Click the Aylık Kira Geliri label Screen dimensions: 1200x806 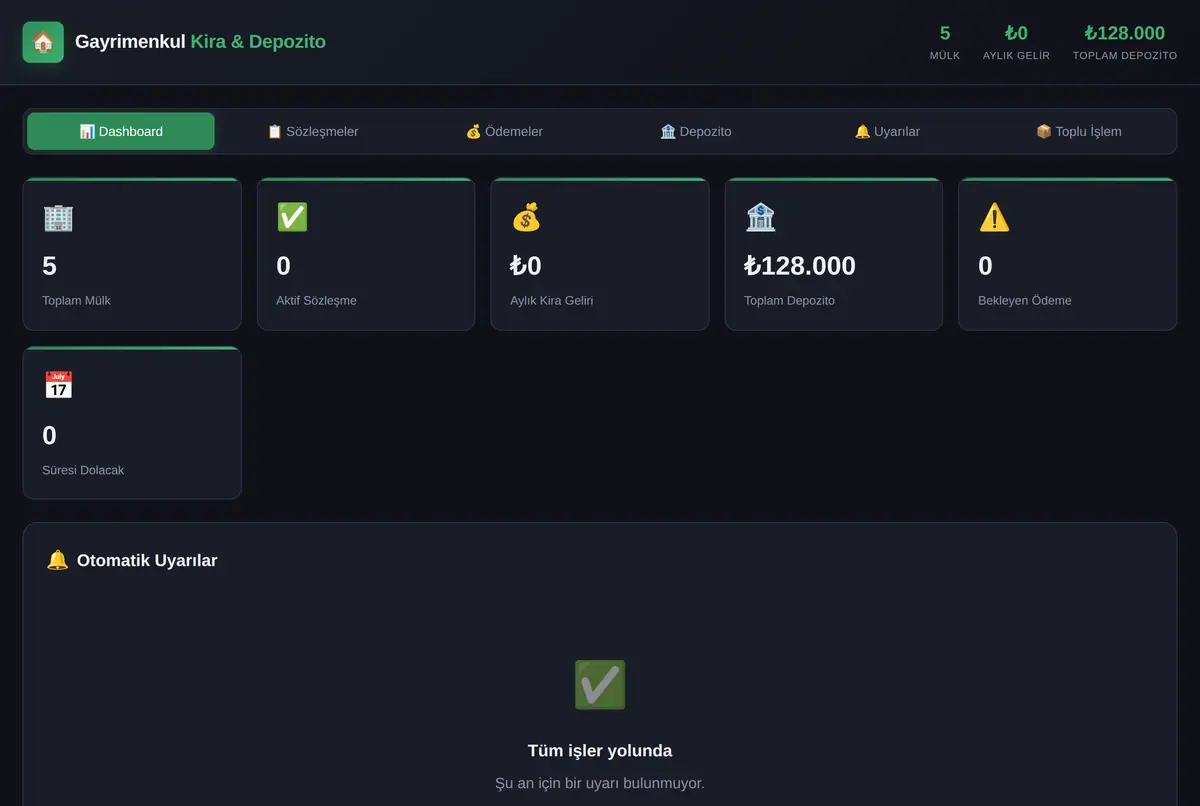coord(552,300)
